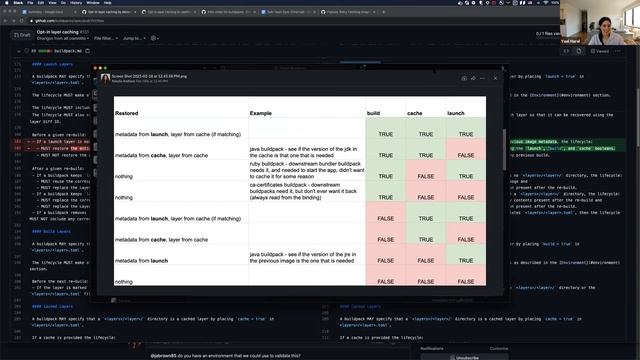
Task: Click the Draft pull request badge
Action: point(22,35)
